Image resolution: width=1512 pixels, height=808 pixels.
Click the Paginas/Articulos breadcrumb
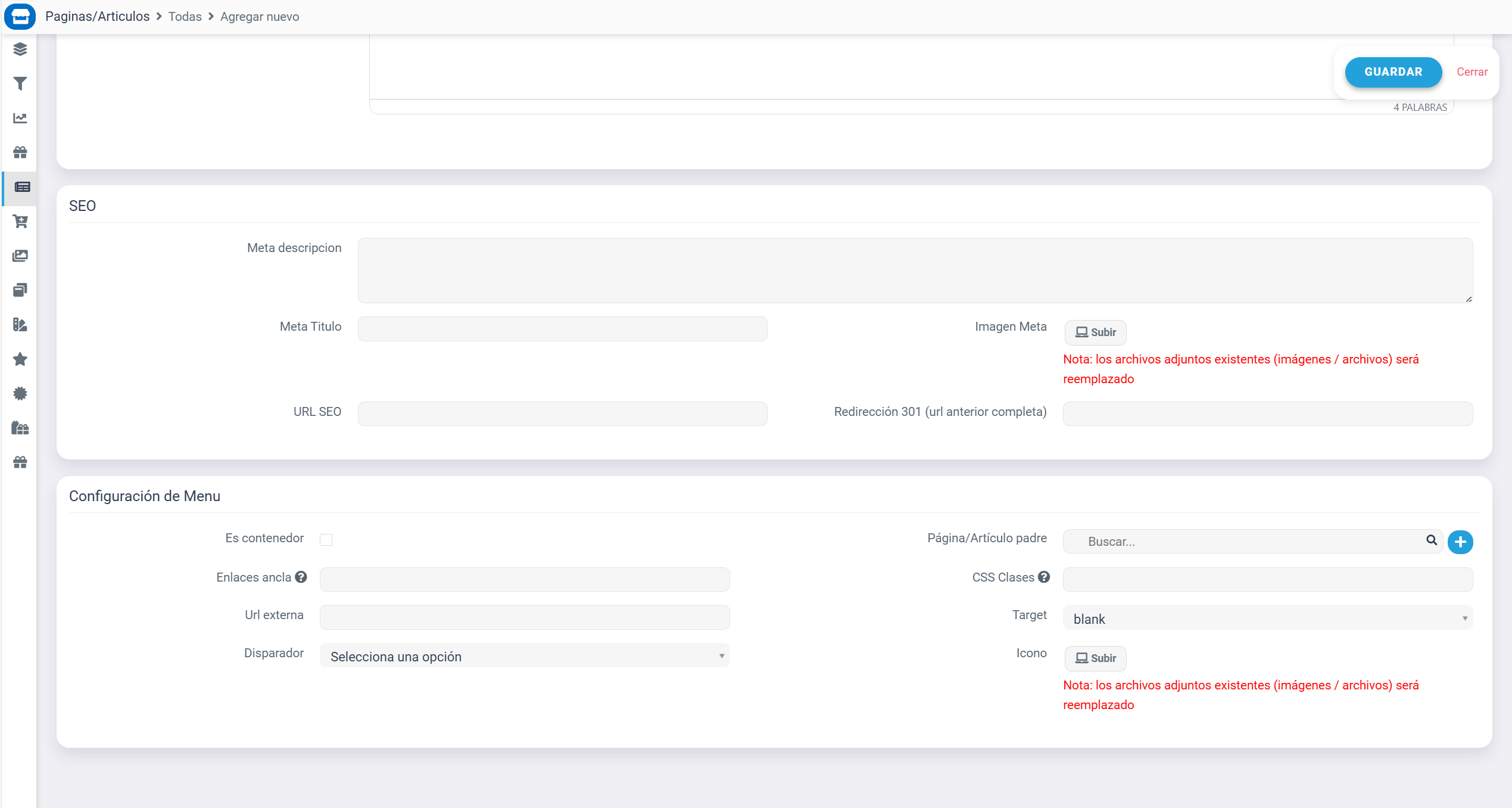click(x=98, y=16)
